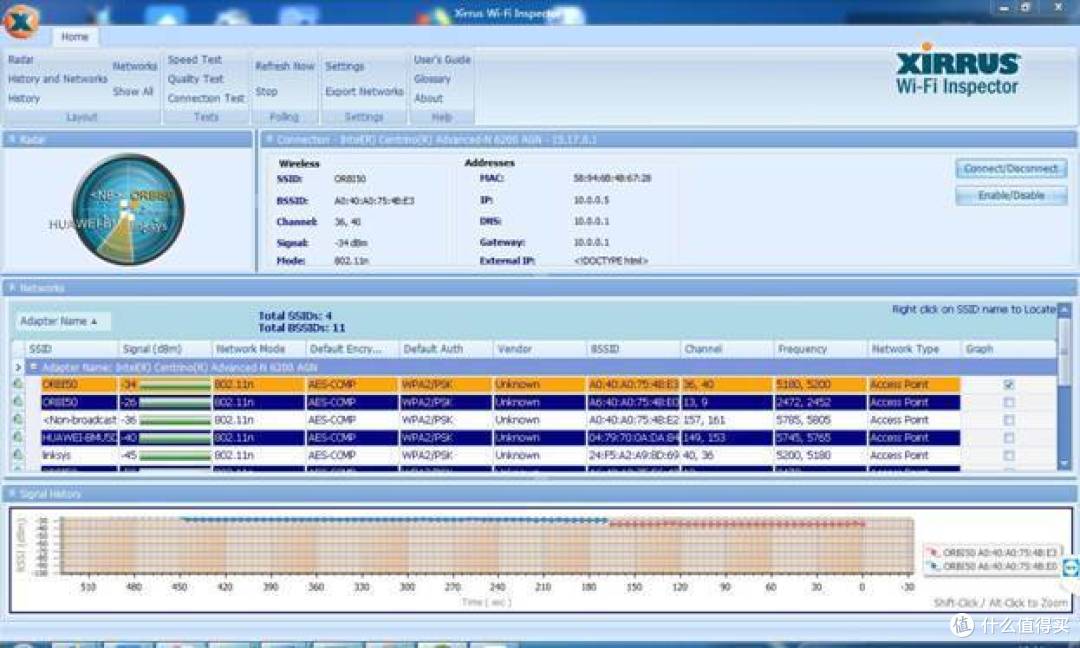Image resolution: width=1080 pixels, height=648 pixels.
Task: Tick graph checkbox for HUAWEI network row
Action: (x=1009, y=438)
